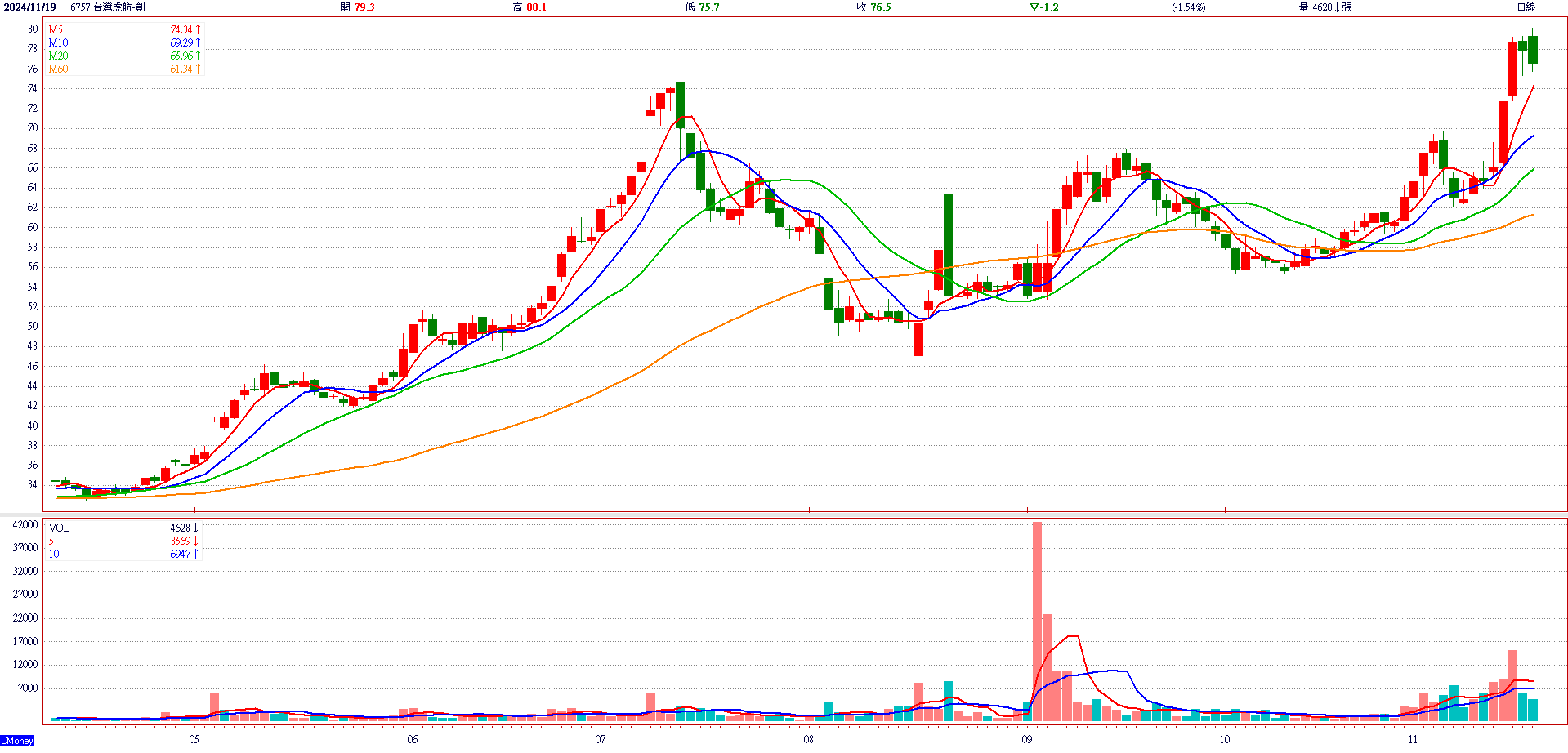The image size is (1568, 753).
Task: Click the 09 month marker on time axis
Action: tap(1026, 739)
